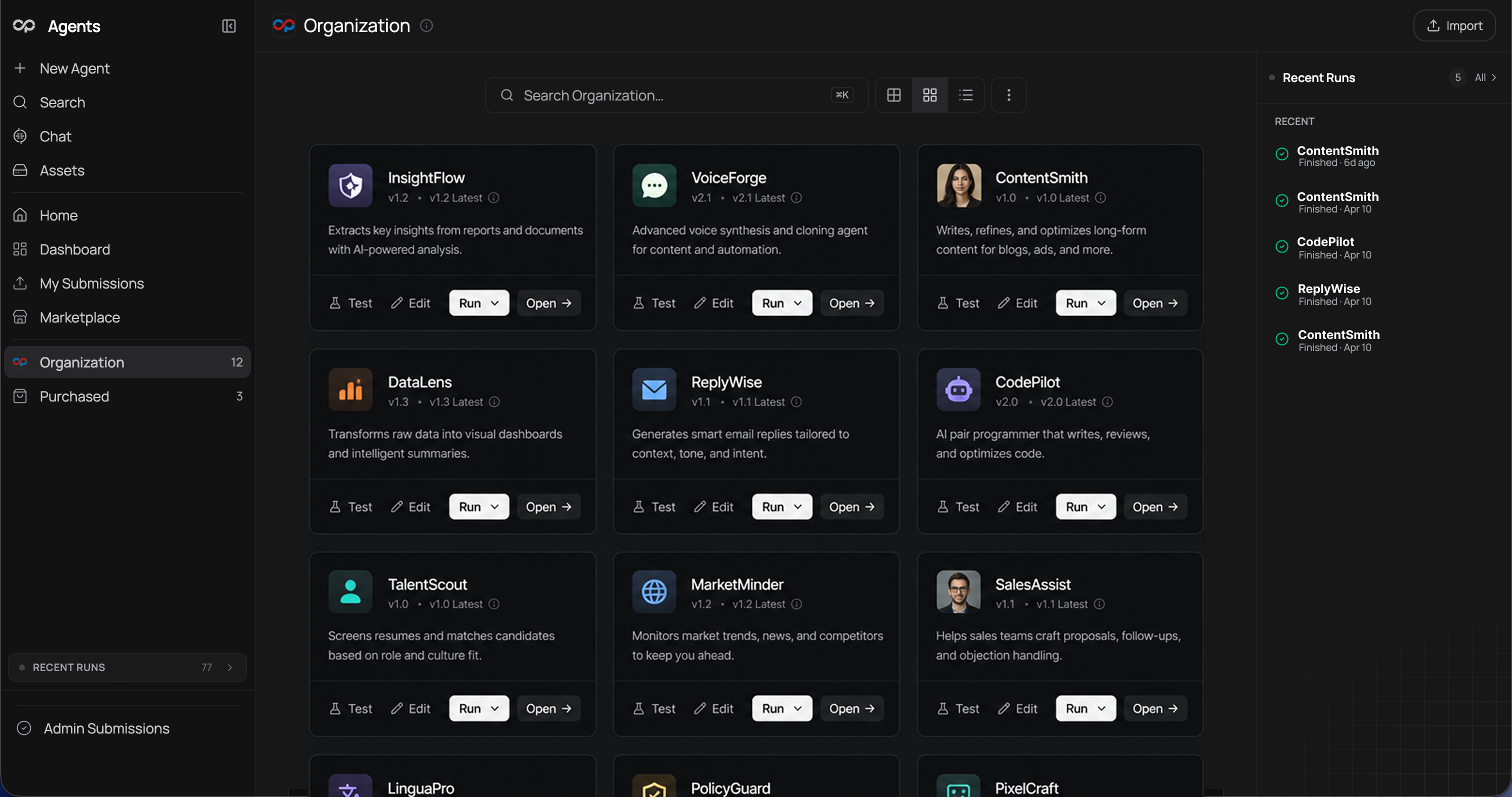Viewport: 1512px width, 797px height.
Task: Show version info for DataLens
Action: click(494, 402)
